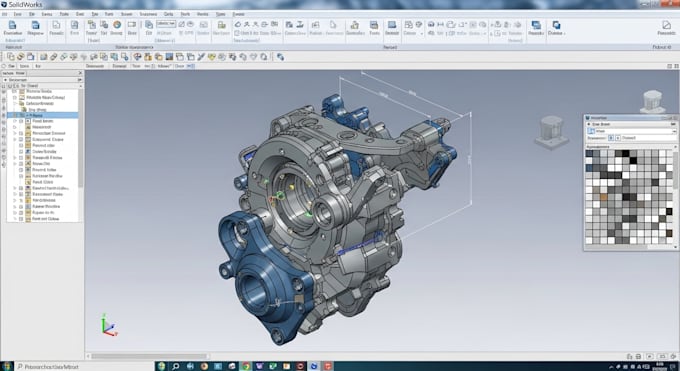Screen dimensions: 680x371
Task: Select the crossed tools icon on the second toolbar
Action: click(201, 57)
